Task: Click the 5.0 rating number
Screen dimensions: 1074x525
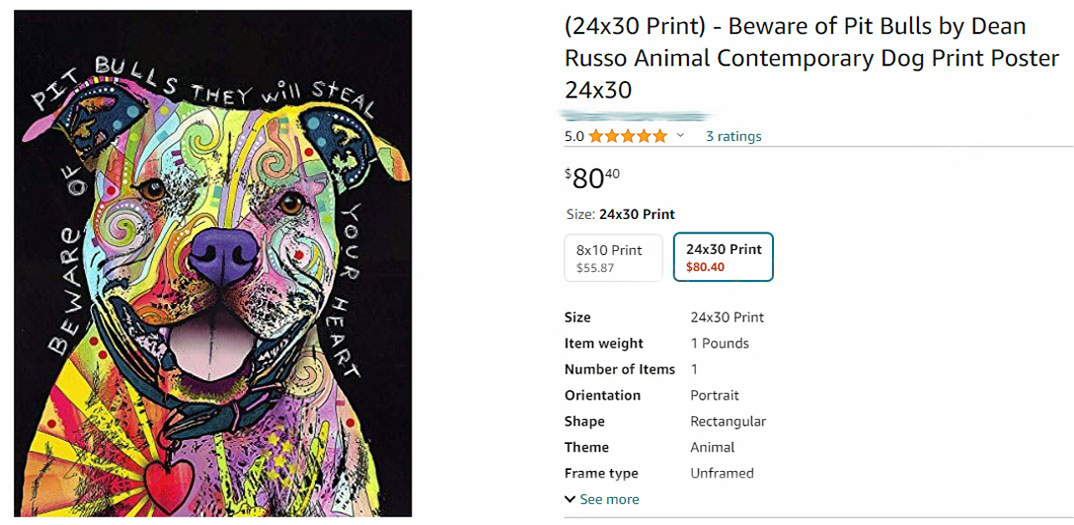Action: point(574,136)
